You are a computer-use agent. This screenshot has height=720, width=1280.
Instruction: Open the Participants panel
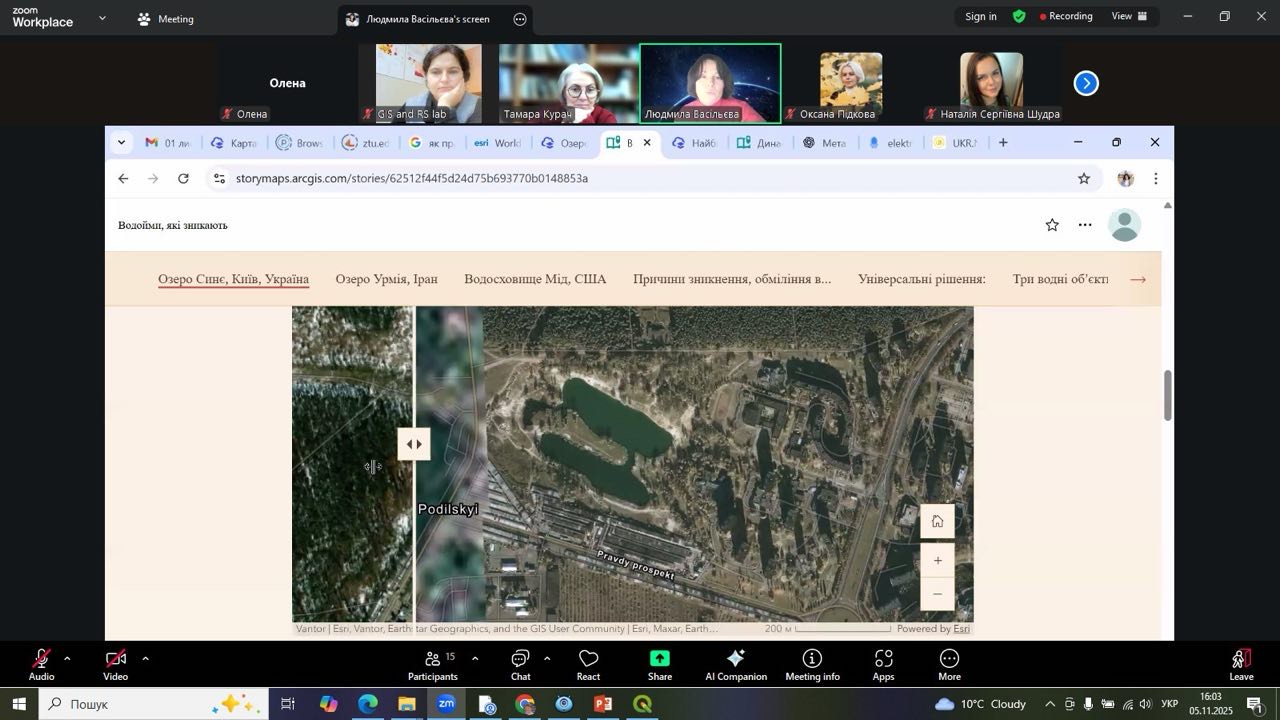pos(433,664)
